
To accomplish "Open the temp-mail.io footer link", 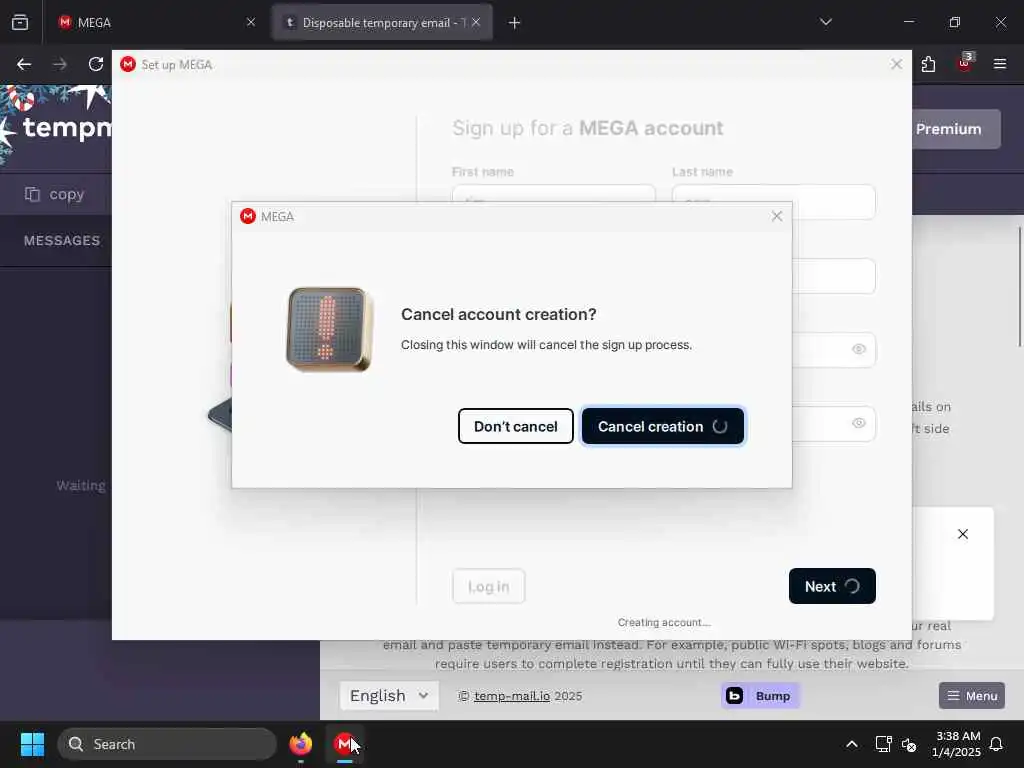I will pos(511,696).
